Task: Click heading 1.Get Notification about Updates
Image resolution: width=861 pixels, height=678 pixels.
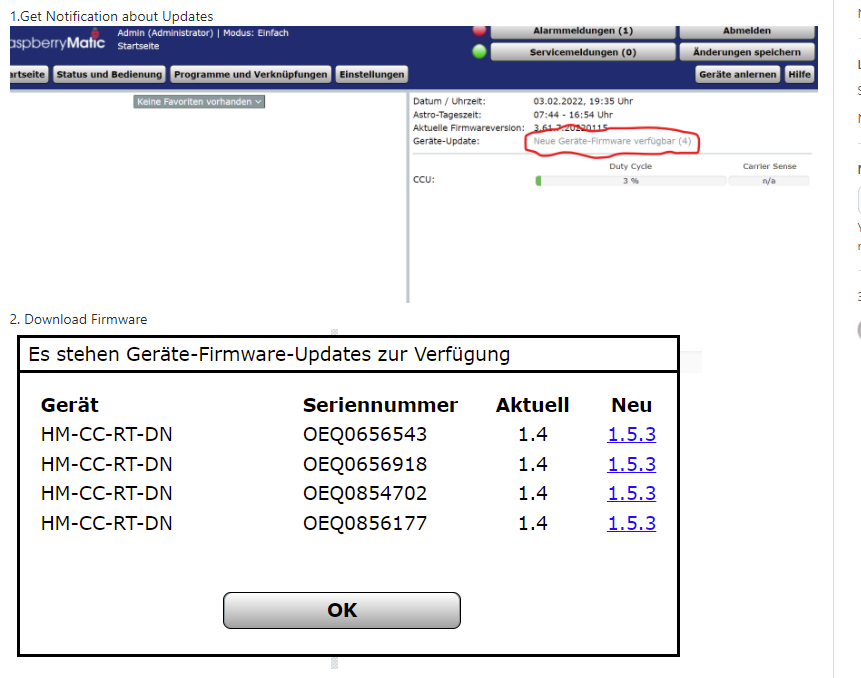Action: (x=111, y=16)
